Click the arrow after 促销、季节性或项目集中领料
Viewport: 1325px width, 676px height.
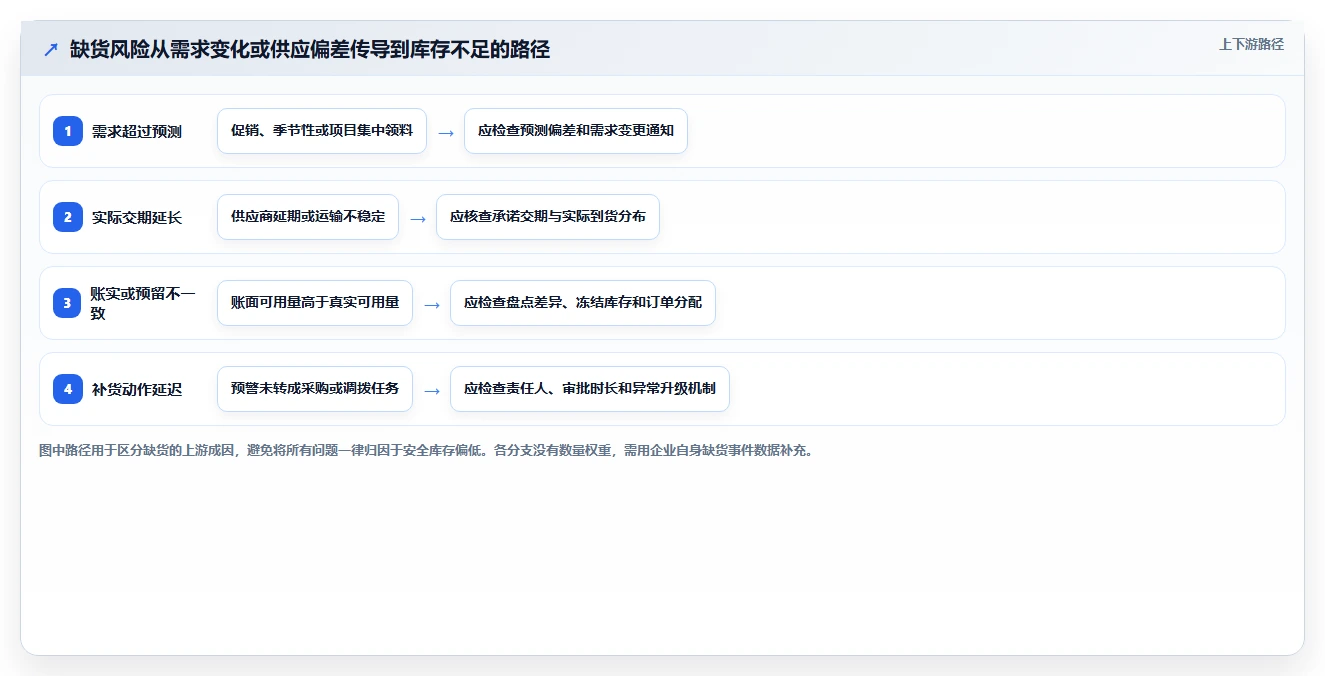[x=446, y=132]
